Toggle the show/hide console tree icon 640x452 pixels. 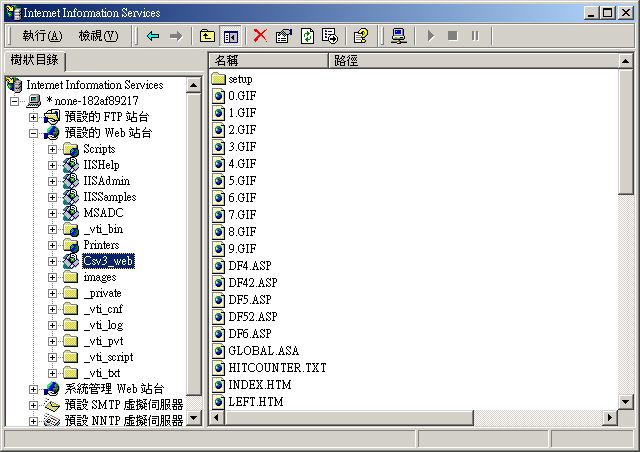(231, 36)
